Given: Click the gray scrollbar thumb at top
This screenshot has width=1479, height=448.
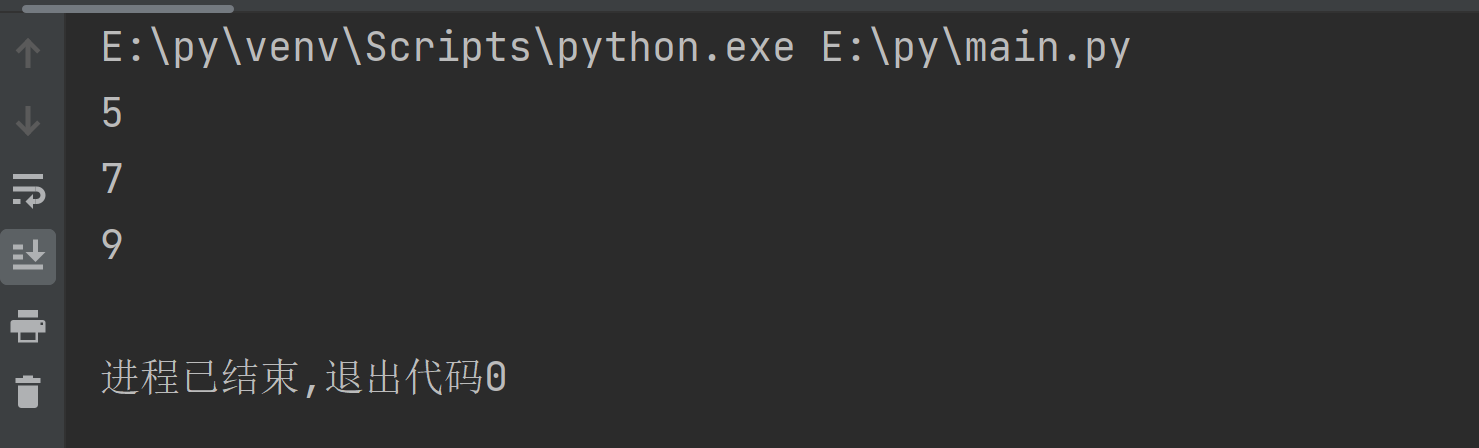Looking at the screenshot, I should click(127, 7).
